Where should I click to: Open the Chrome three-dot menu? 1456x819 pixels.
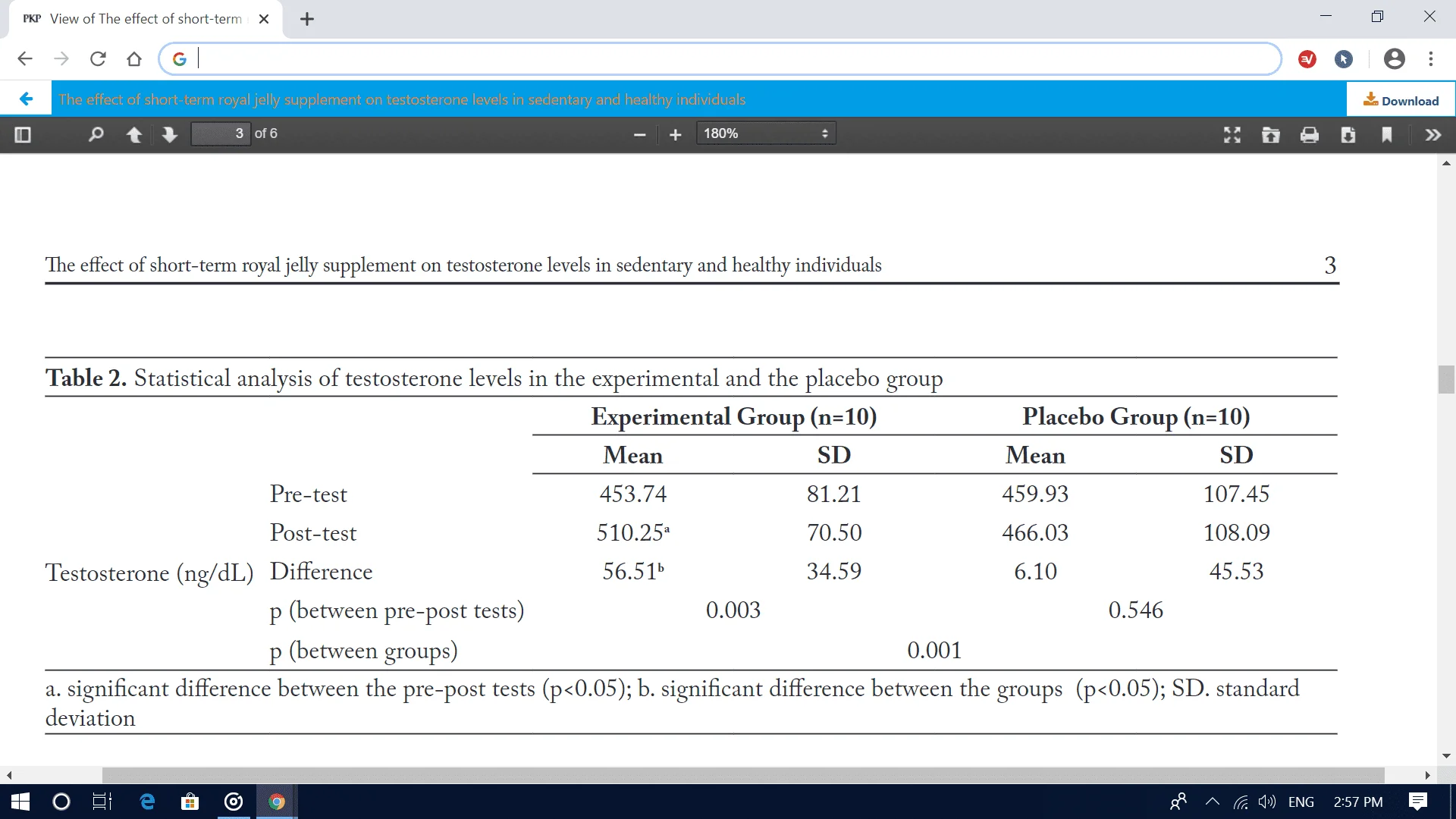(x=1431, y=59)
